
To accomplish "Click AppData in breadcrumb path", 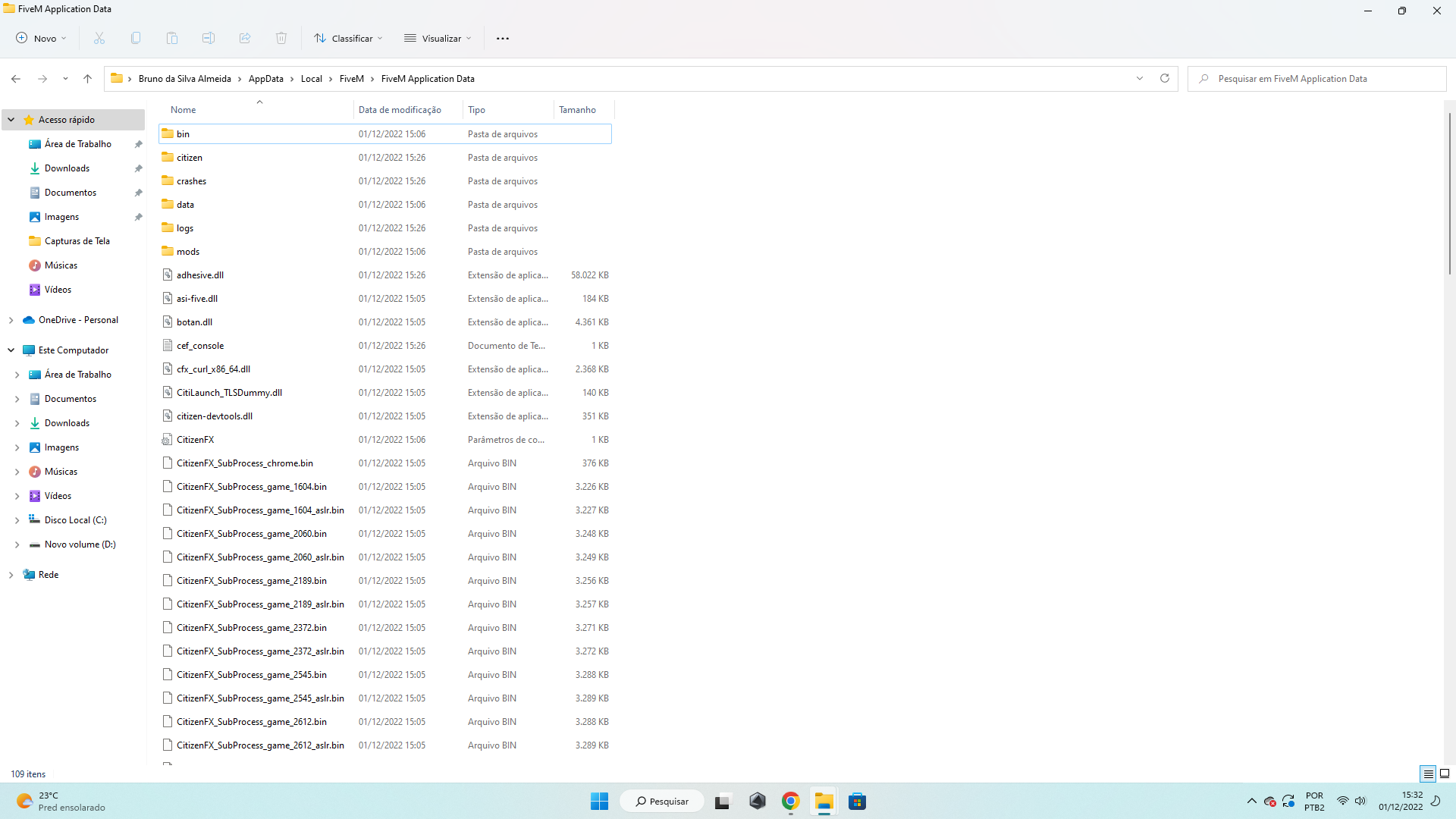I will coord(265,79).
